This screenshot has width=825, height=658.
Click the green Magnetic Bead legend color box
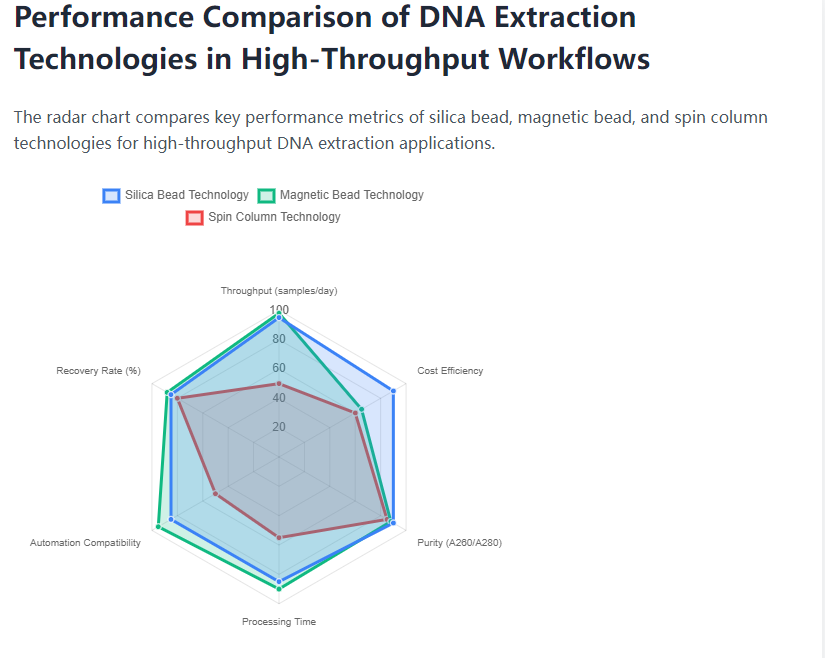tap(267, 196)
